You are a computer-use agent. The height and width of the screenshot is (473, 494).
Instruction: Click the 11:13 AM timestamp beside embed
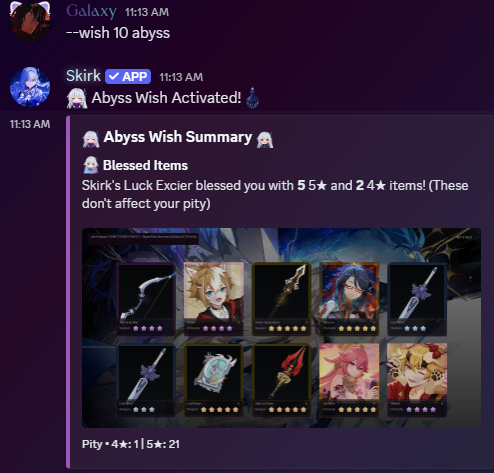pyautogui.click(x=30, y=124)
